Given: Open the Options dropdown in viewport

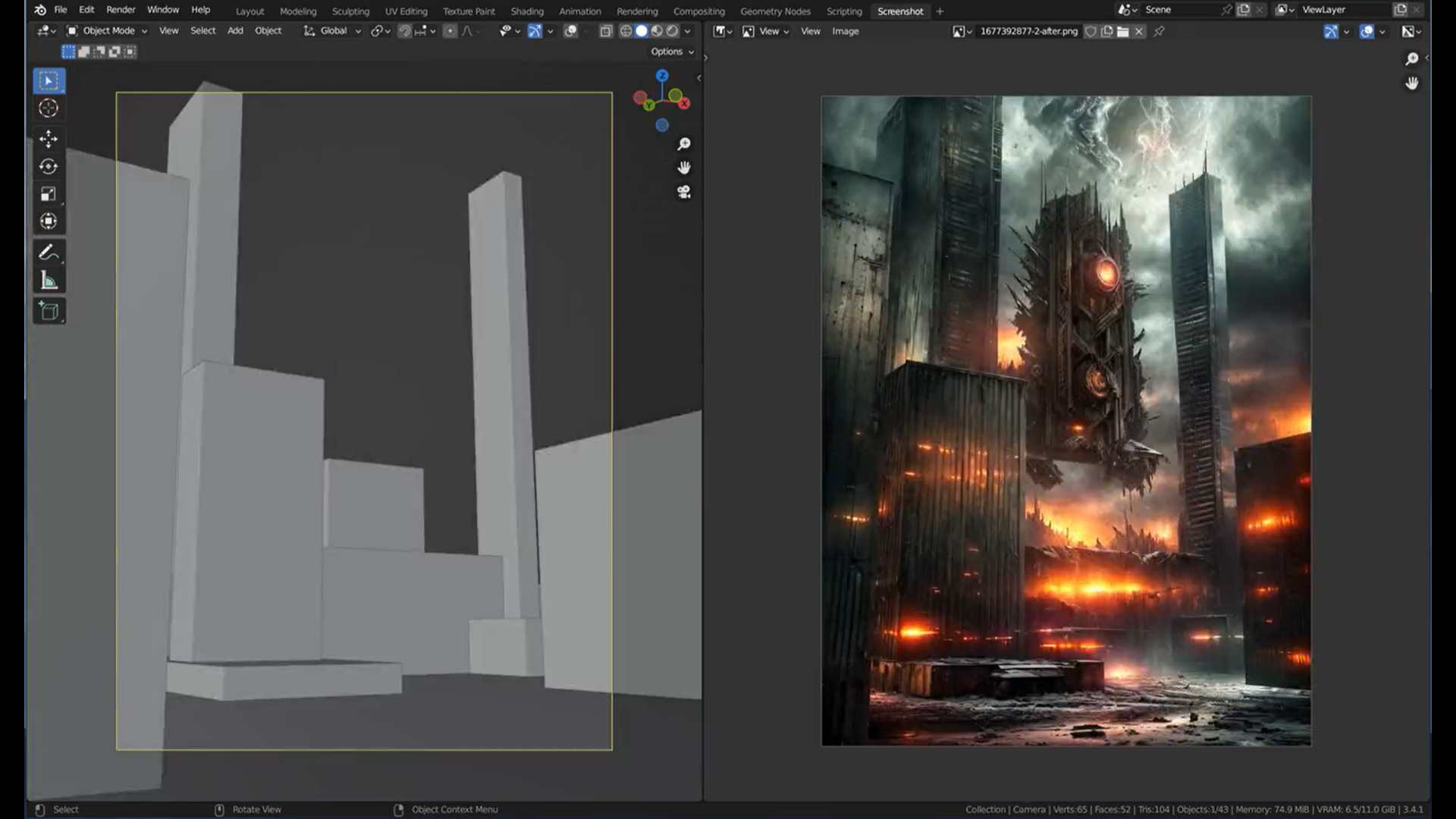Looking at the screenshot, I should 672,52.
